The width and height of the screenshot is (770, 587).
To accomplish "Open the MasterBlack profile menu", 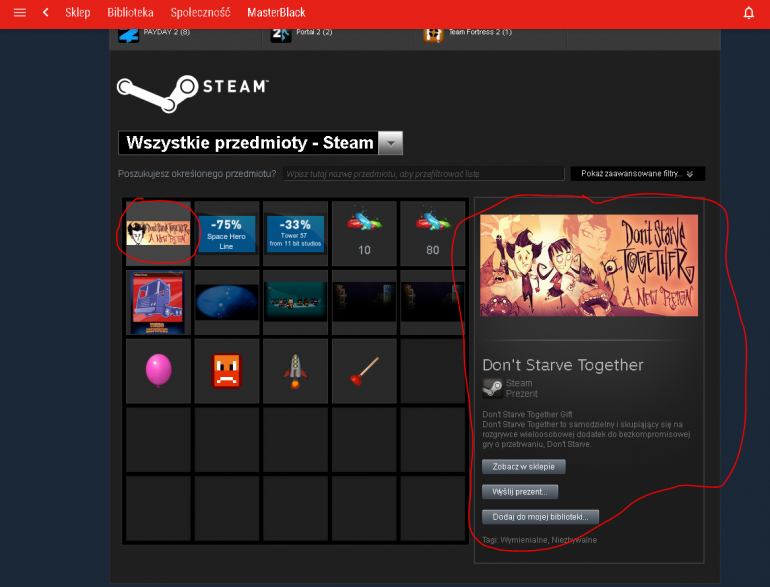I will [x=276, y=12].
